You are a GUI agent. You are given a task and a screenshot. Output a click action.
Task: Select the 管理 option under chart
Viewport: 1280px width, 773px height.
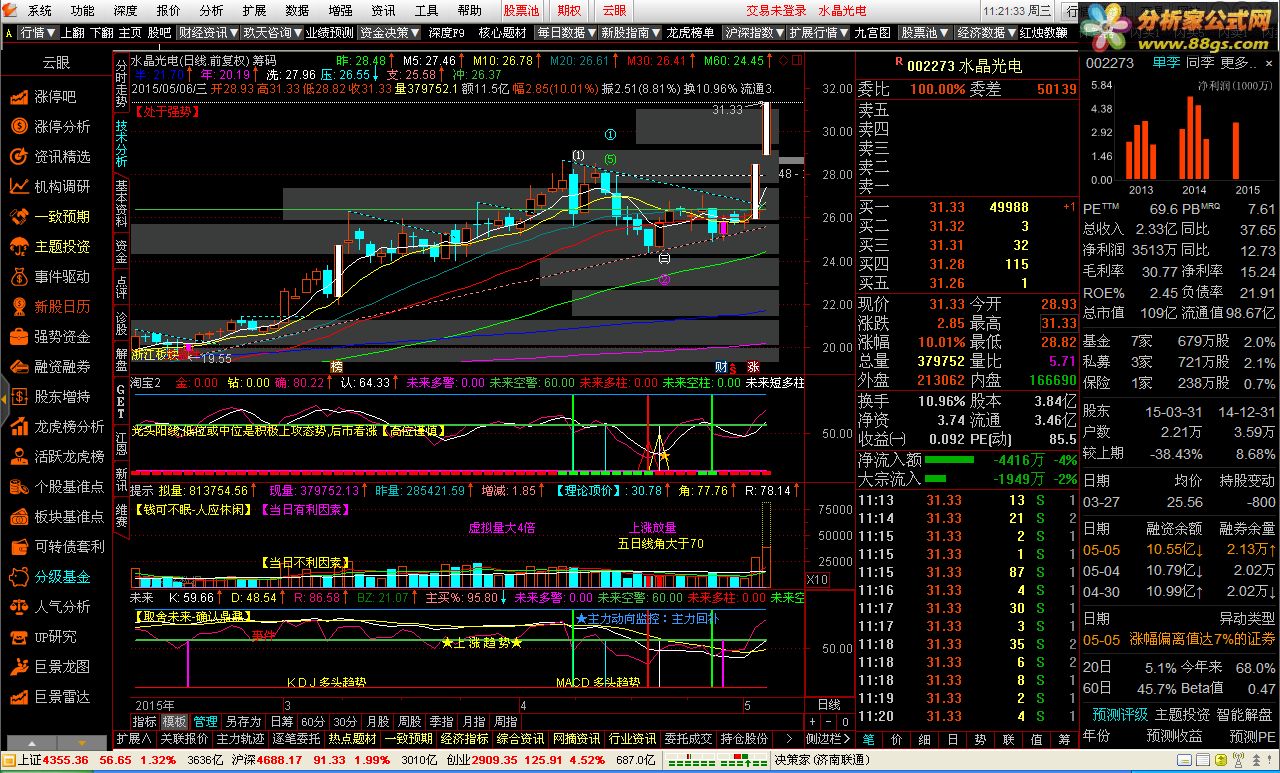[206, 721]
